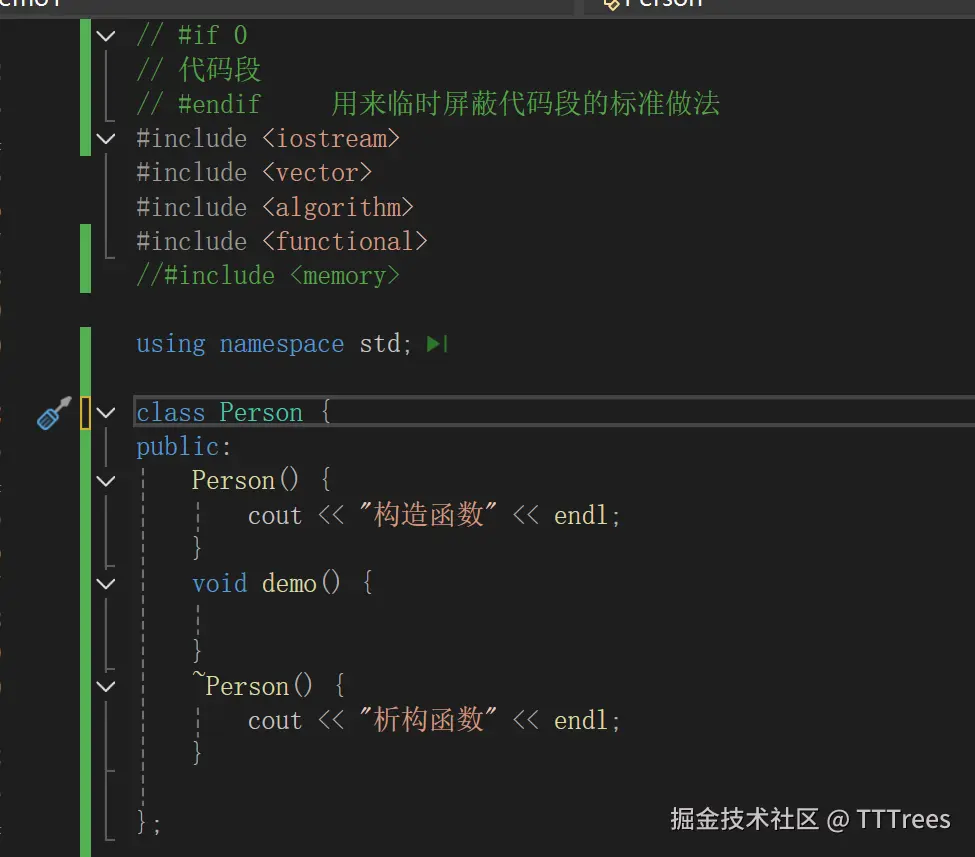Click the 掘金技术社区 watermark text

click(x=745, y=819)
